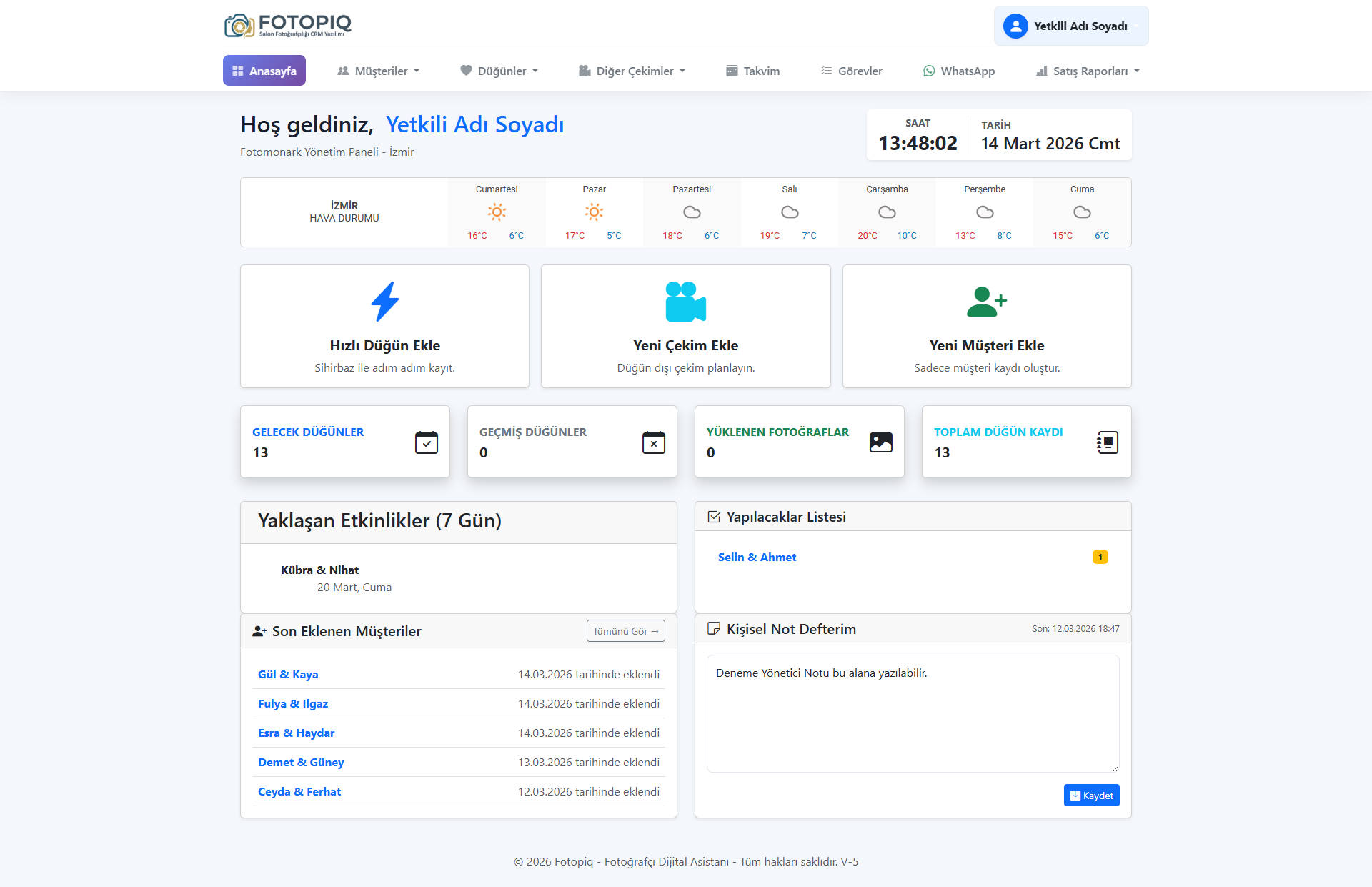Viewport: 1372px width, 887px height.
Task: Open the Düğünler dropdown menu
Action: click(499, 71)
